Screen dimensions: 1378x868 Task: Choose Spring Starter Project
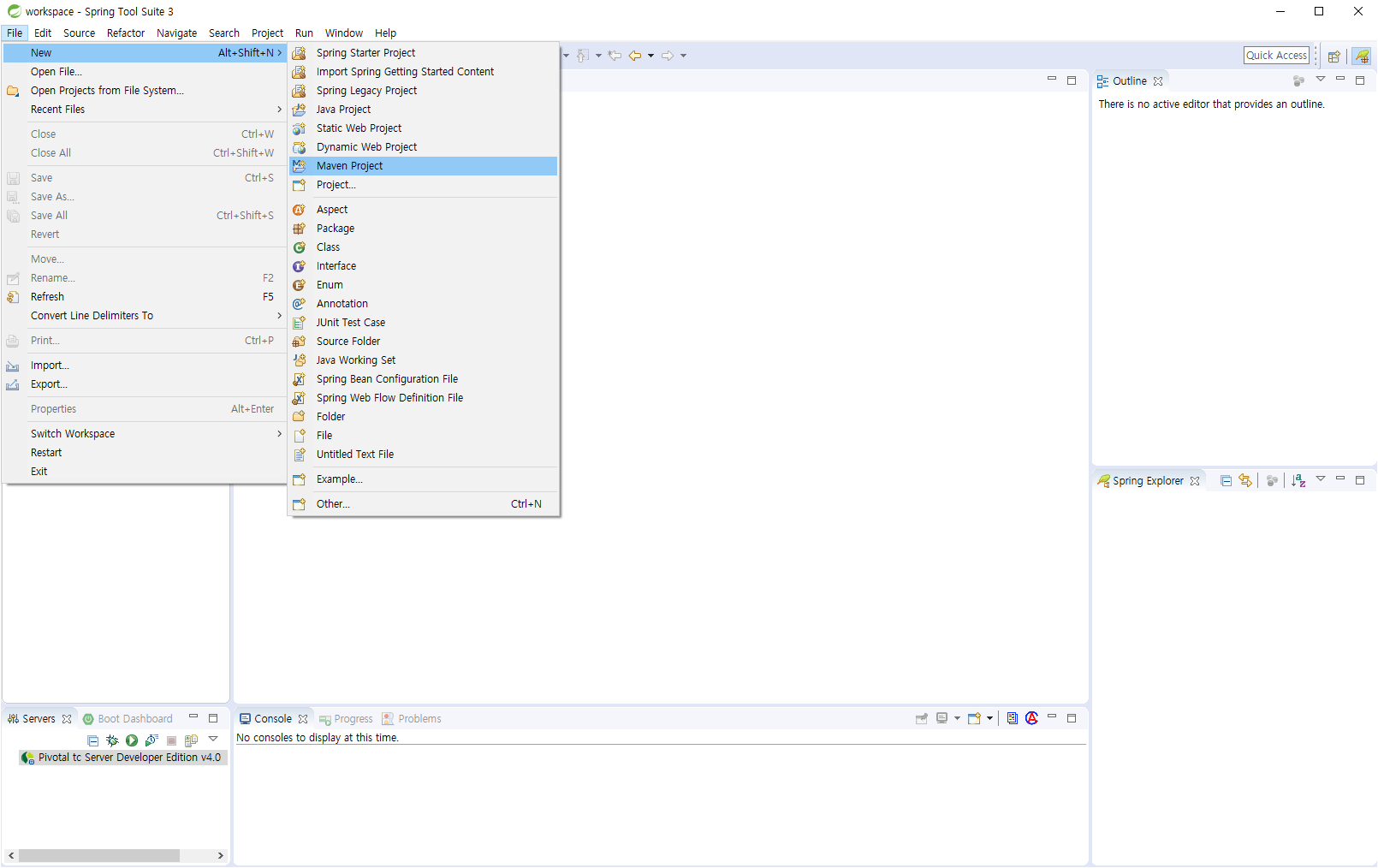pyautogui.click(x=423, y=53)
